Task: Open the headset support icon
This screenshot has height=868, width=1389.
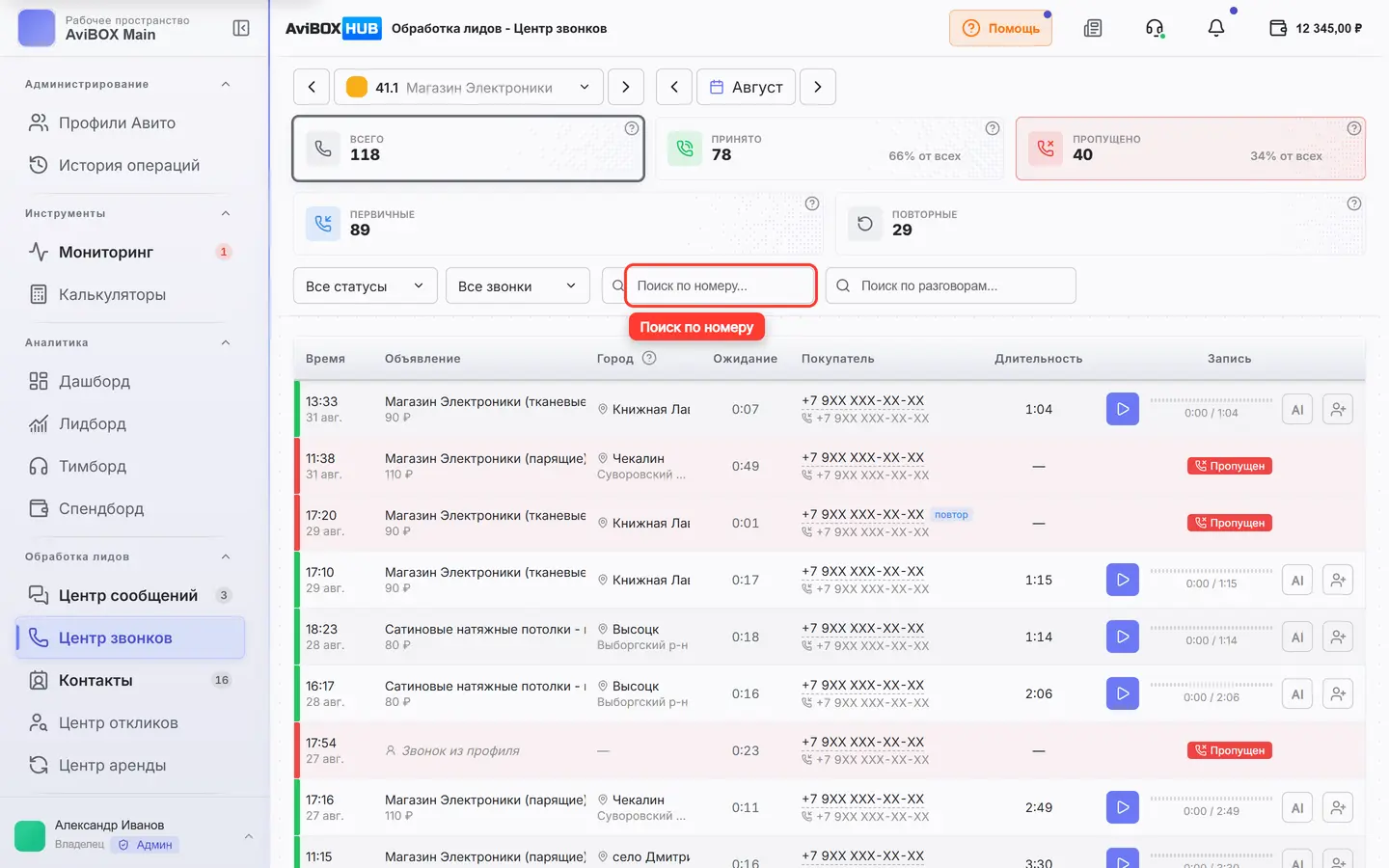Action: (x=1155, y=28)
